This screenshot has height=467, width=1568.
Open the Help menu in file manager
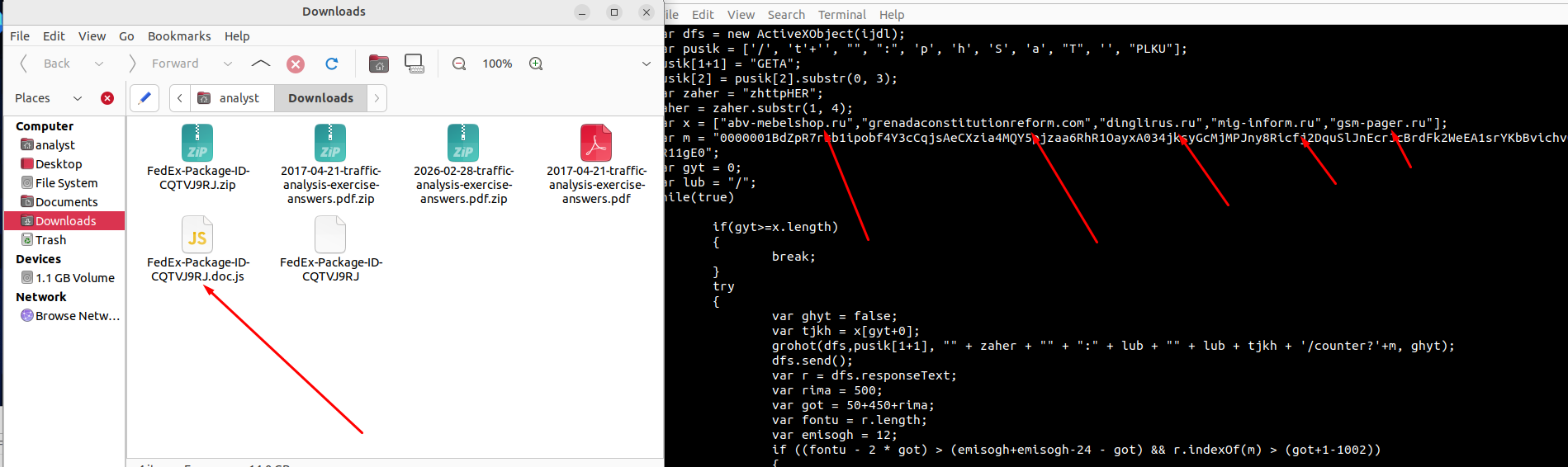(237, 36)
